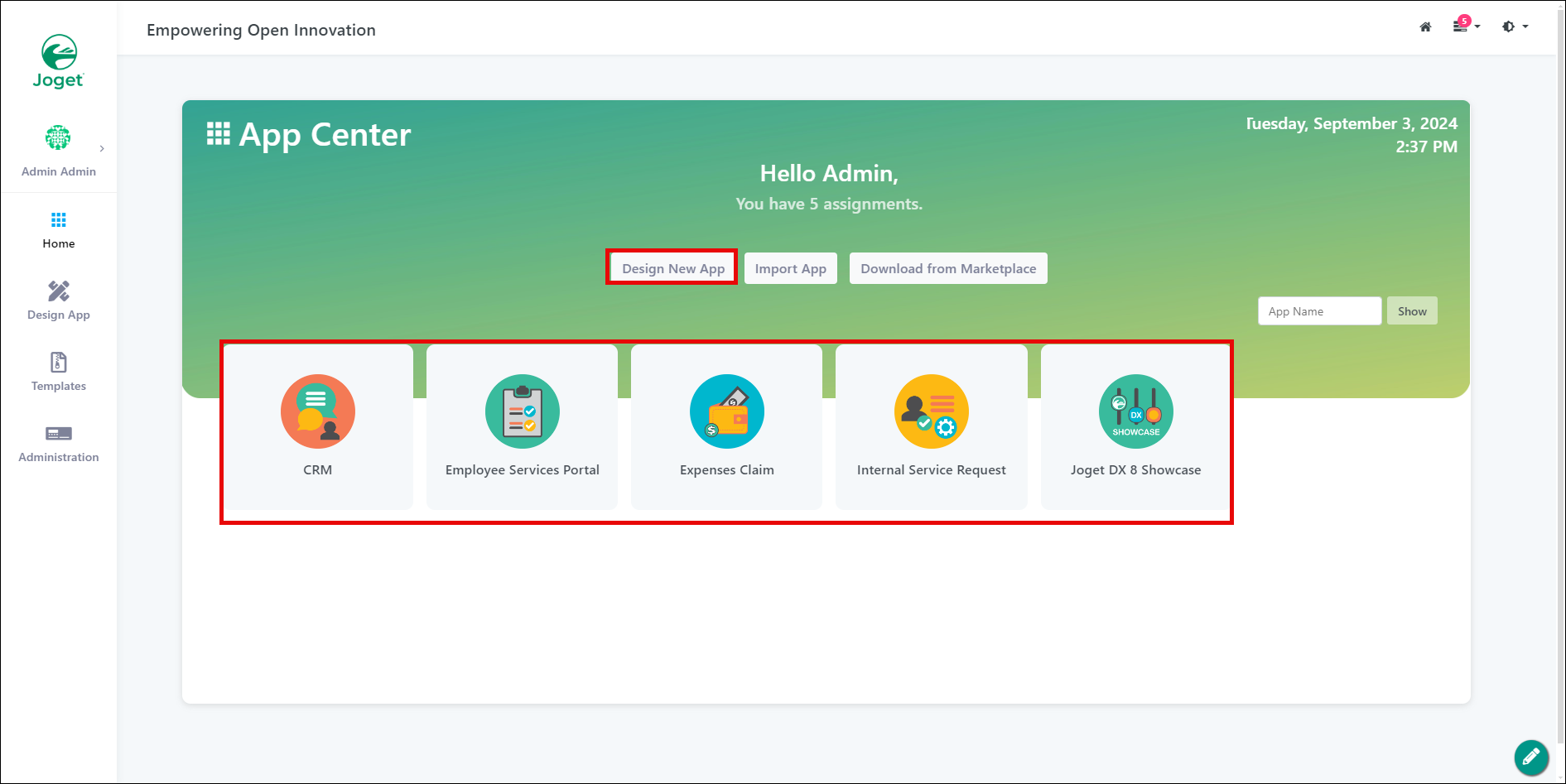This screenshot has width=1566, height=784.
Task: Click the Joget DX 8 Showcase label
Action: tap(1136, 469)
